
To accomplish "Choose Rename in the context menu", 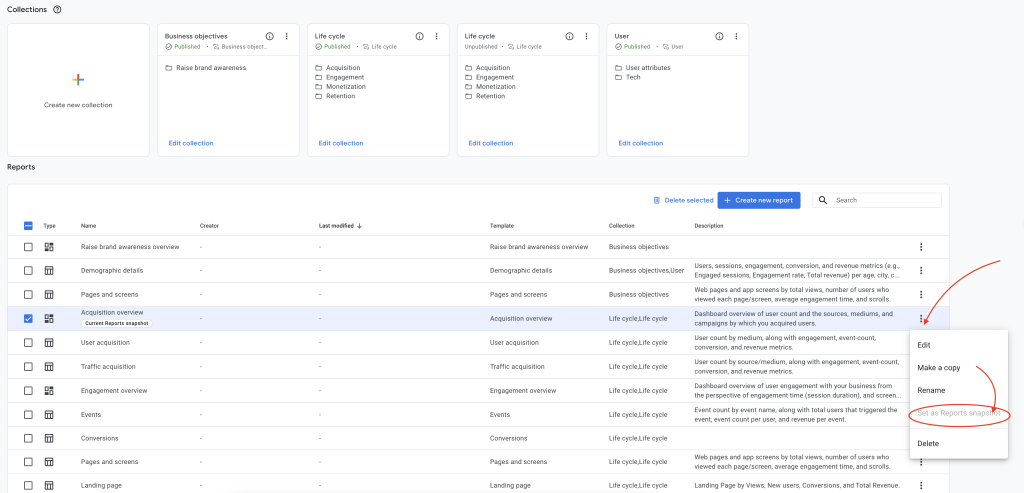I will [931, 390].
